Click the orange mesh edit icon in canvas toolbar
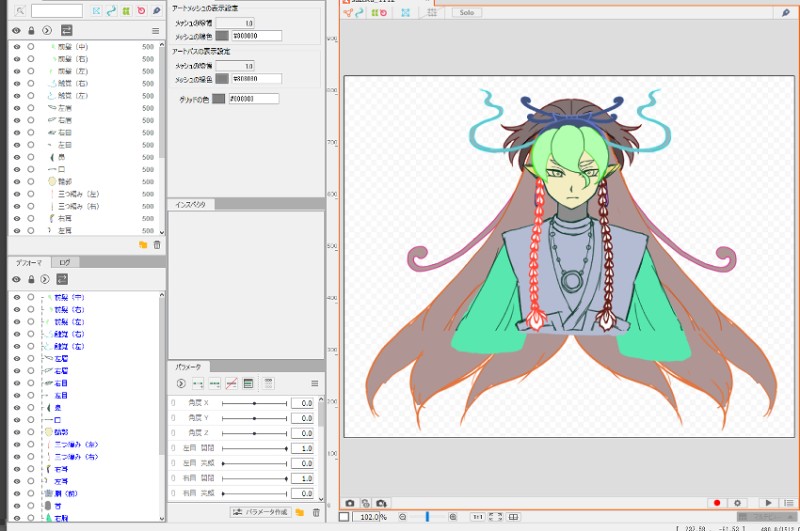This screenshot has width=800, height=531. (348, 13)
